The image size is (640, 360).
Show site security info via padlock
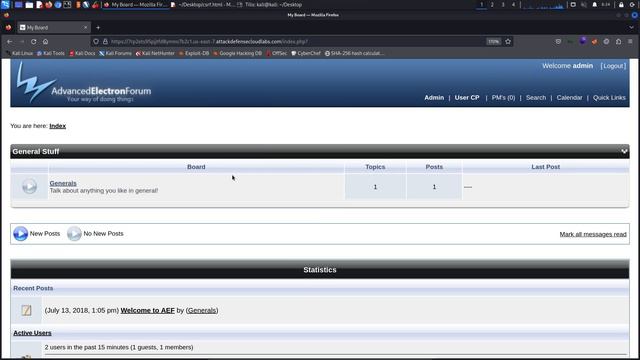point(105,41)
